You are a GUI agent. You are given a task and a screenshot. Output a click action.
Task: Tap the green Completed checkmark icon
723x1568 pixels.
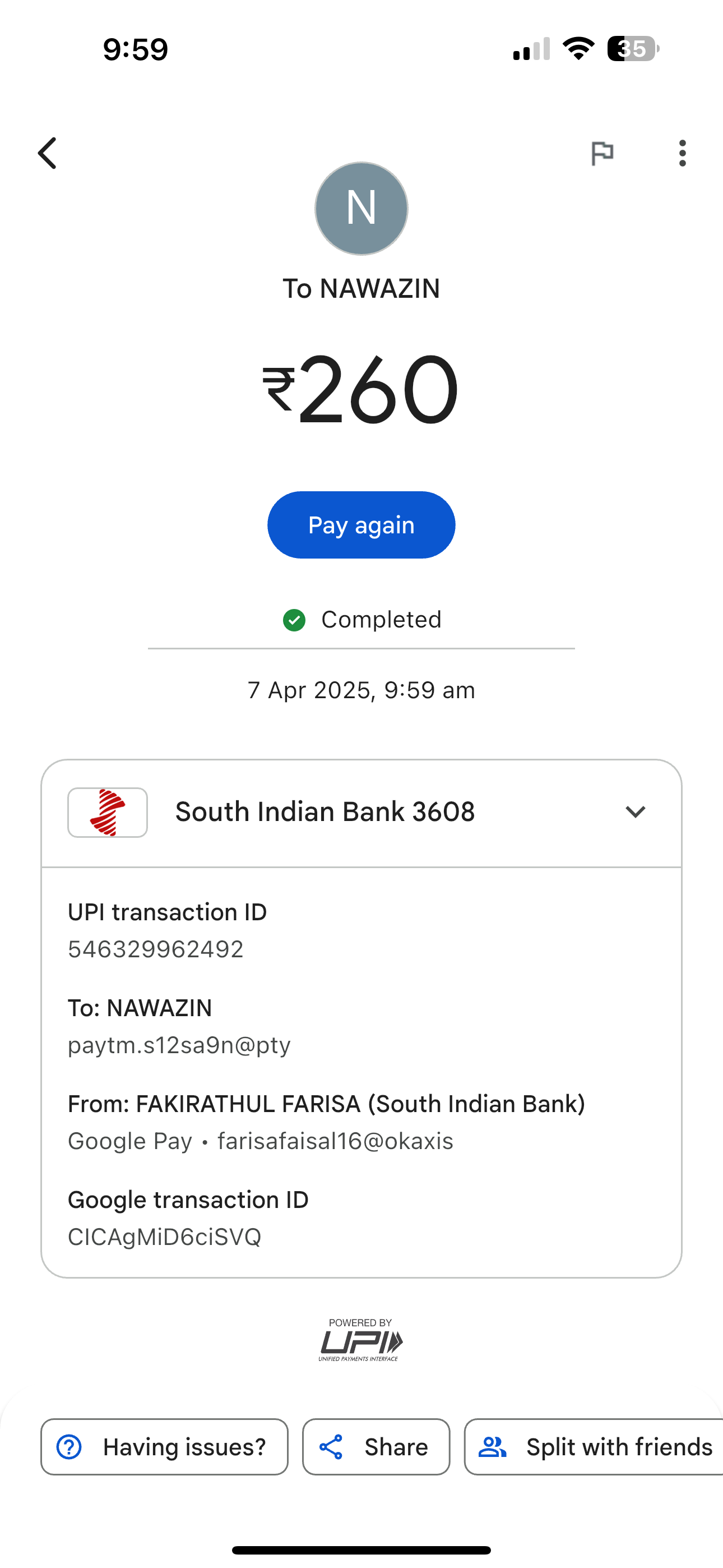click(x=295, y=620)
